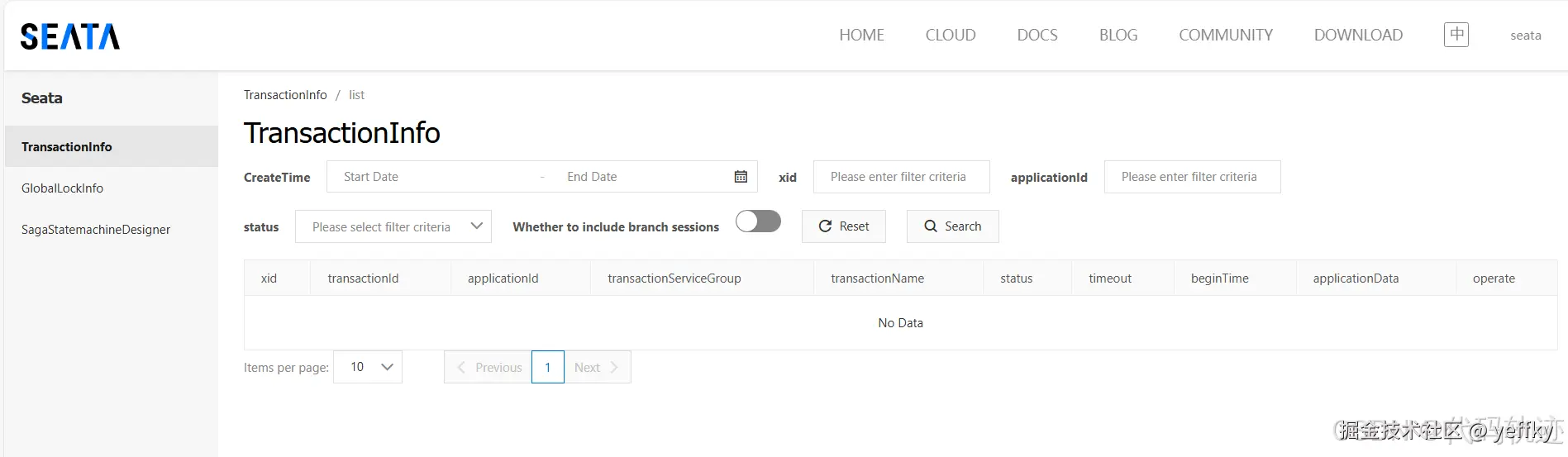Image resolution: width=1568 pixels, height=457 pixels.
Task: Focus the applicationId filter field
Action: (1192, 177)
